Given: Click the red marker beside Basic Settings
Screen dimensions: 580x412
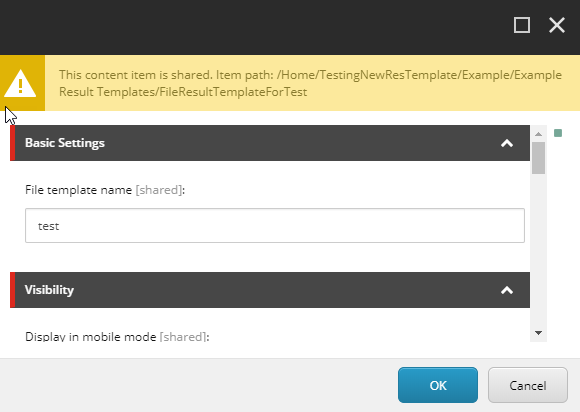Looking at the screenshot, I should coord(13,143).
